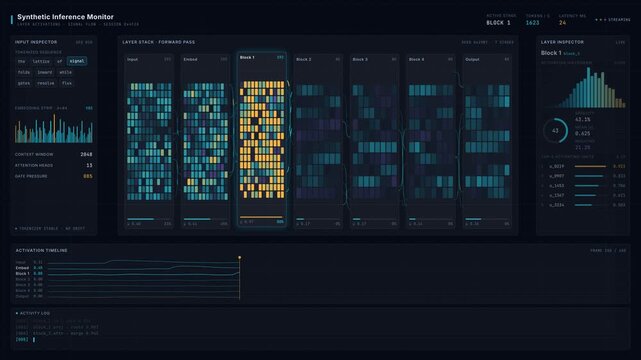641x360 pixels.
Task: Select the Embed row in Activation Timeline
Action: [127, 268]
